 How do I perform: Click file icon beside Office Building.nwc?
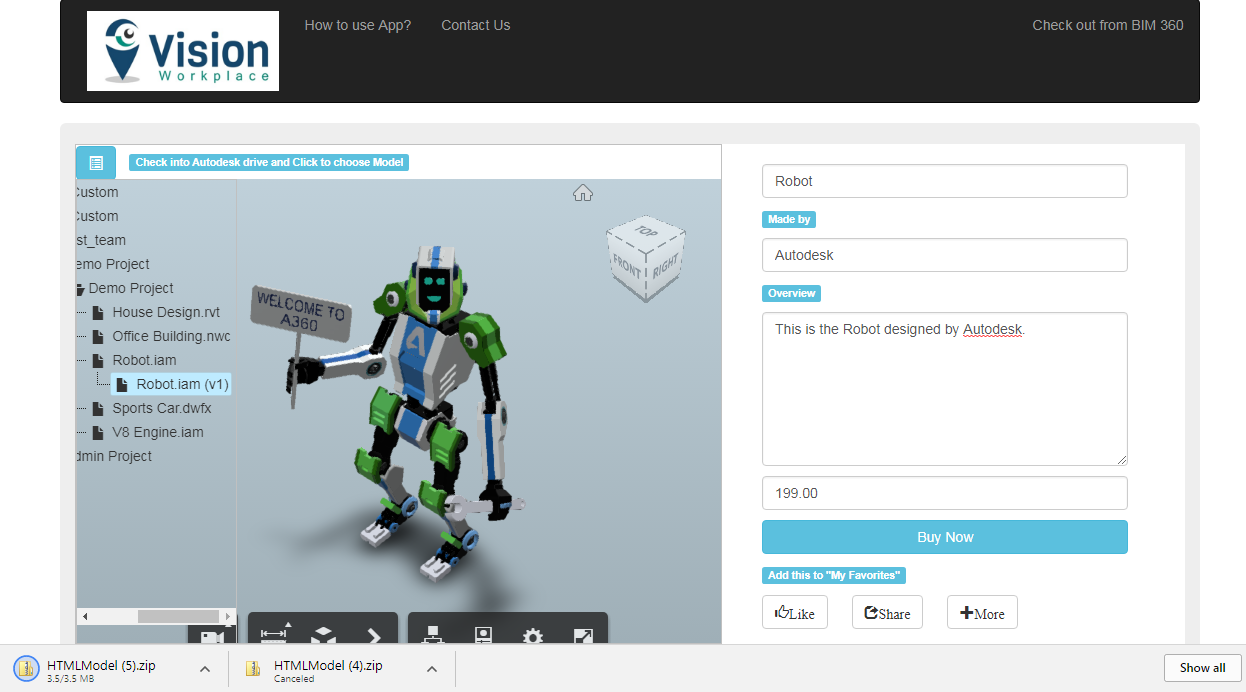click(x=98, y=337)
